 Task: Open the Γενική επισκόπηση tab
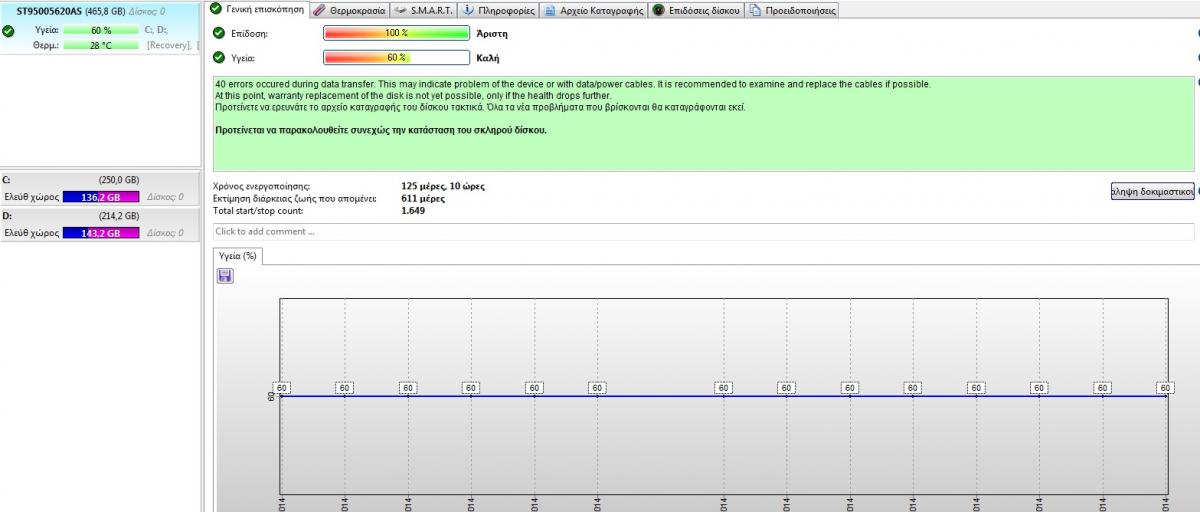pyautogui.click(x=257, y=9)
